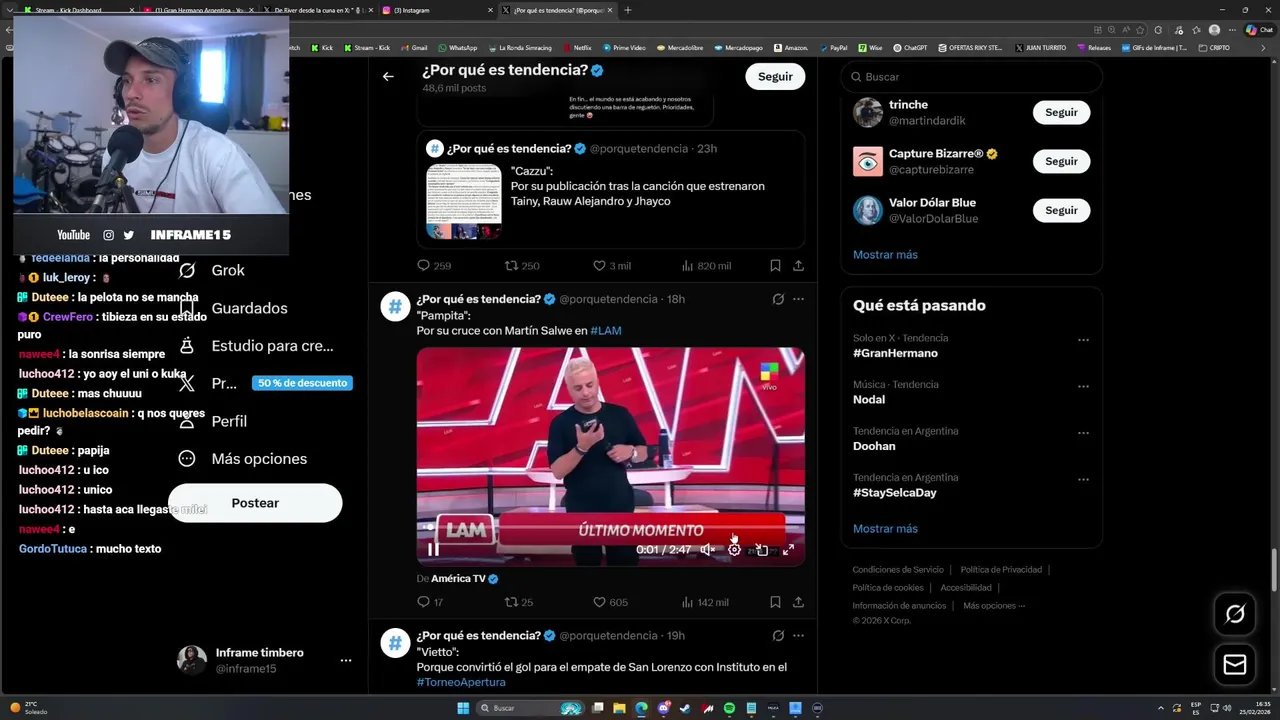Open the #LAM hashtag link
This screenshot has height=720, width=1280.
(x=606, y=331)
